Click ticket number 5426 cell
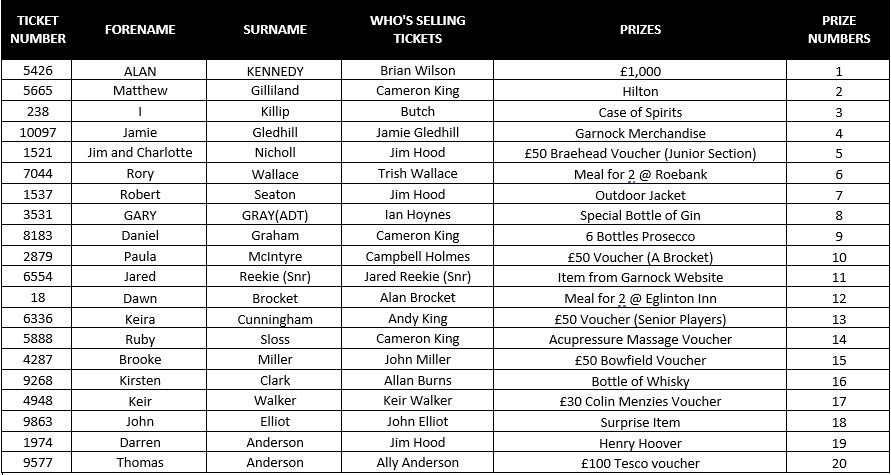Viewport: 891px width, 475px height. (x=37, y=70)
